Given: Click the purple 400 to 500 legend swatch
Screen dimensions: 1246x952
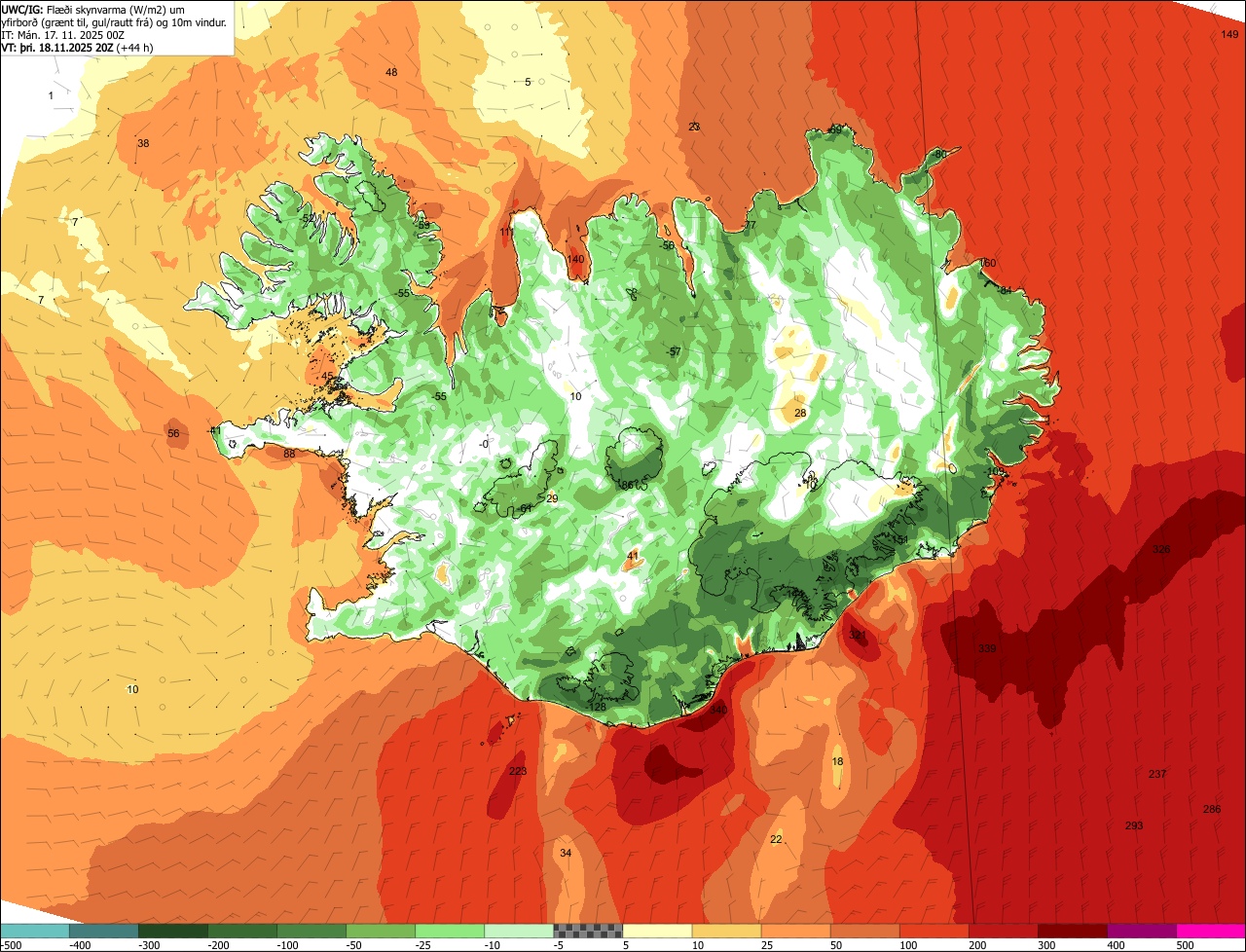Looking at the screenshot, I should pyautogui.click(x=1140, y=931).
